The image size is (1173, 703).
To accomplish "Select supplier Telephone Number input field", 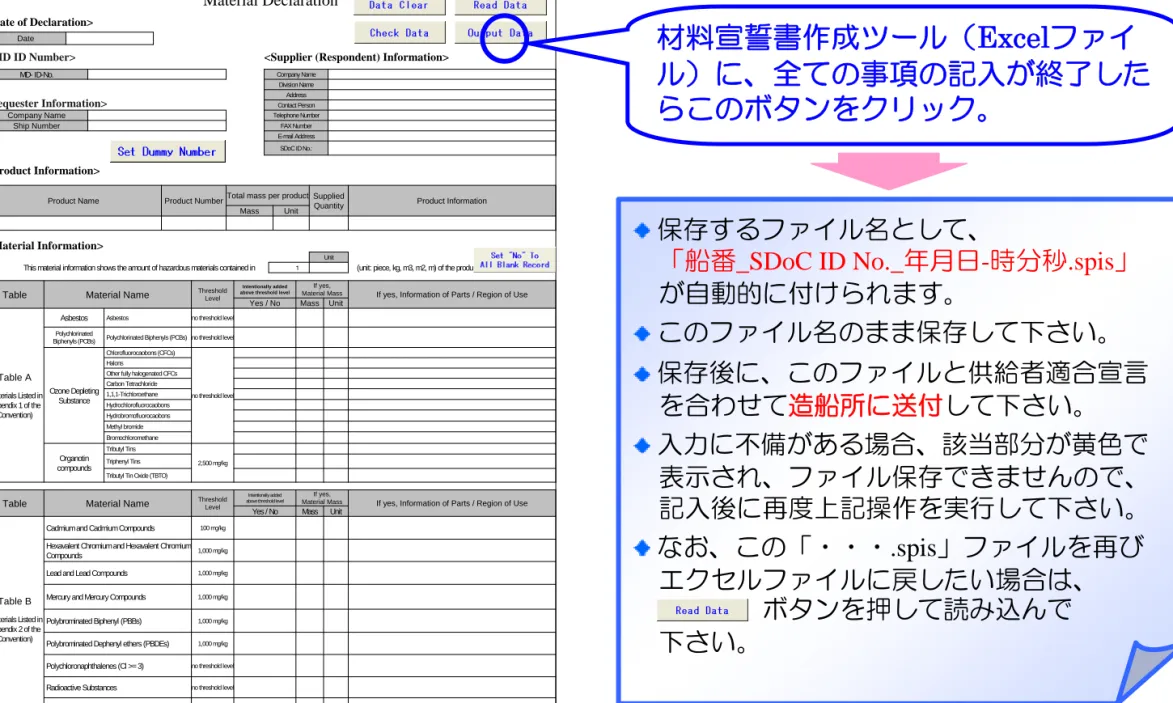I will (441, 116).
